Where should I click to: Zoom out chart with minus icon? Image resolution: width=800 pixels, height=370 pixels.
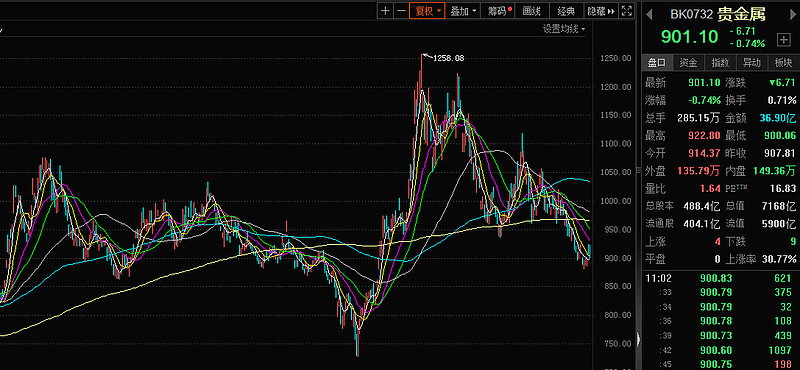point(402,11)
